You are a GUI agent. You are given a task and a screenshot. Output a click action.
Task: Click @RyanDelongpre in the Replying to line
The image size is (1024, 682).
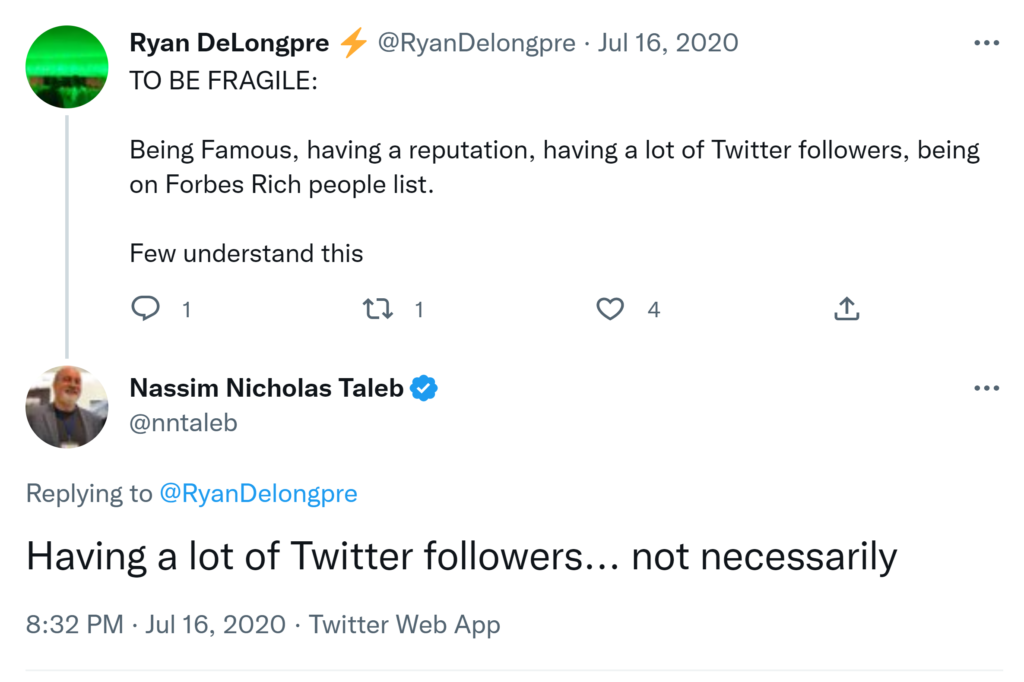258,493
